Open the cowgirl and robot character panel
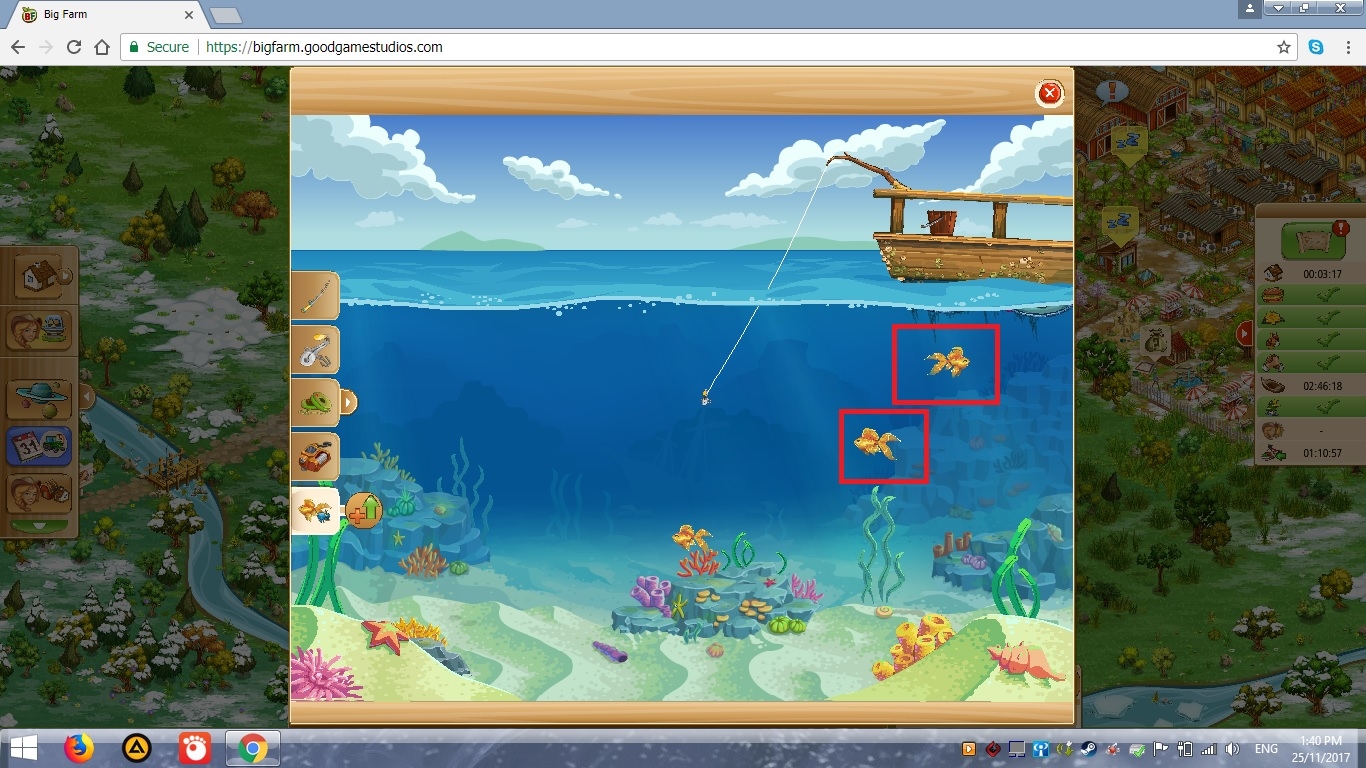Screen dimensions: 1366x768 pyautogui.click(x=40, y=329)
